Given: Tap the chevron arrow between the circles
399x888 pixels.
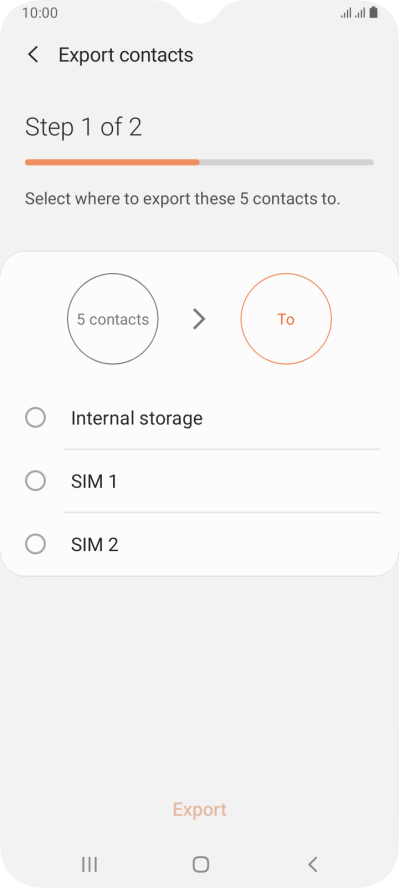Looking at the screenshot, I should coord(199,319).
